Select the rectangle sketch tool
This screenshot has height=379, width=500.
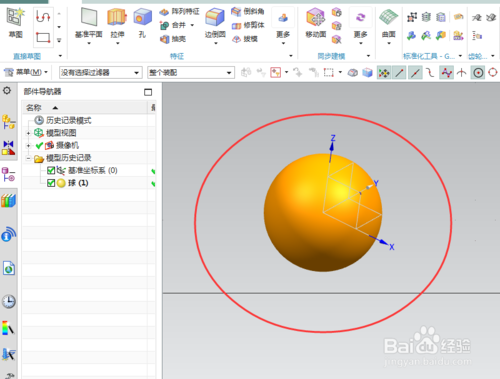[x=43, y=37]
